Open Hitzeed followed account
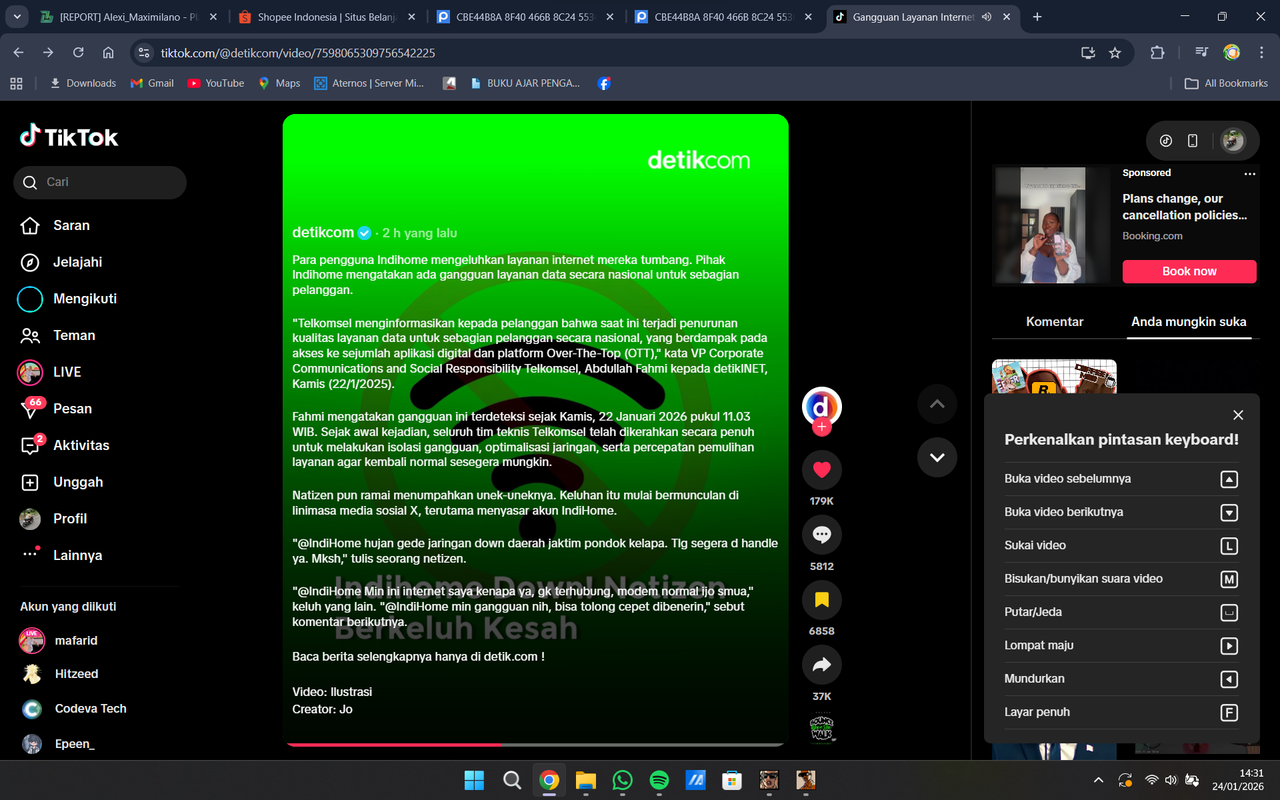This screenshot has height=800, width=1280. (60, 674)
